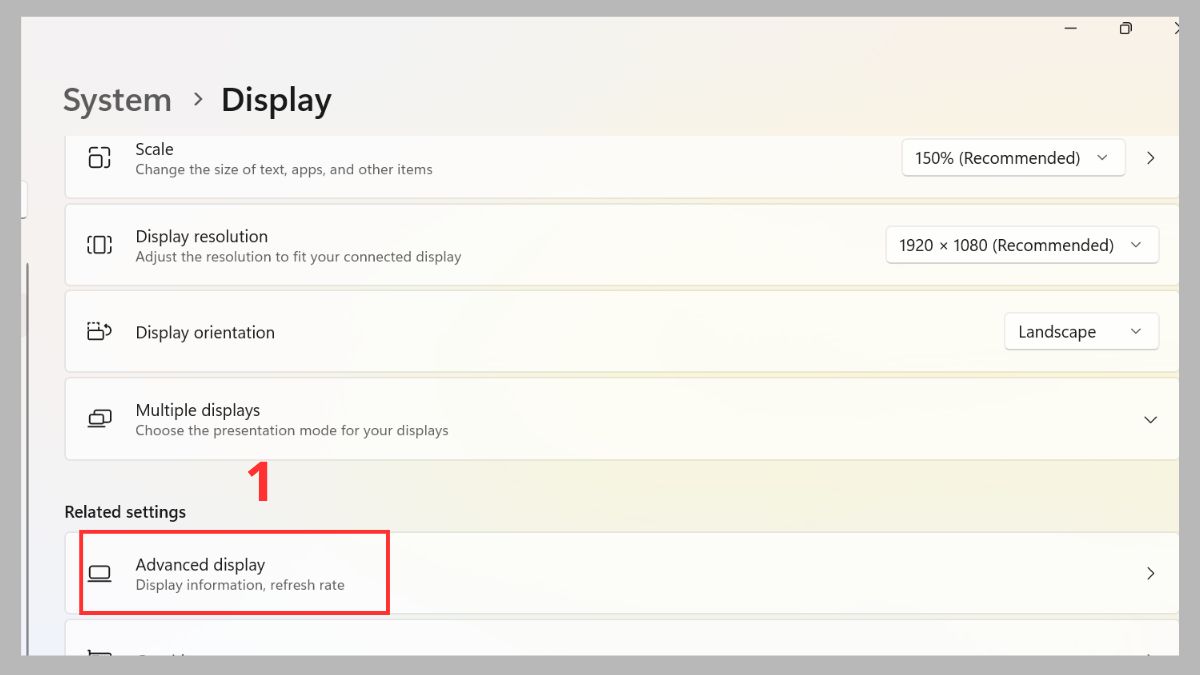Click the Scale settings icon
Viewport: 1200px width, 675px height.
pos(99,158)
